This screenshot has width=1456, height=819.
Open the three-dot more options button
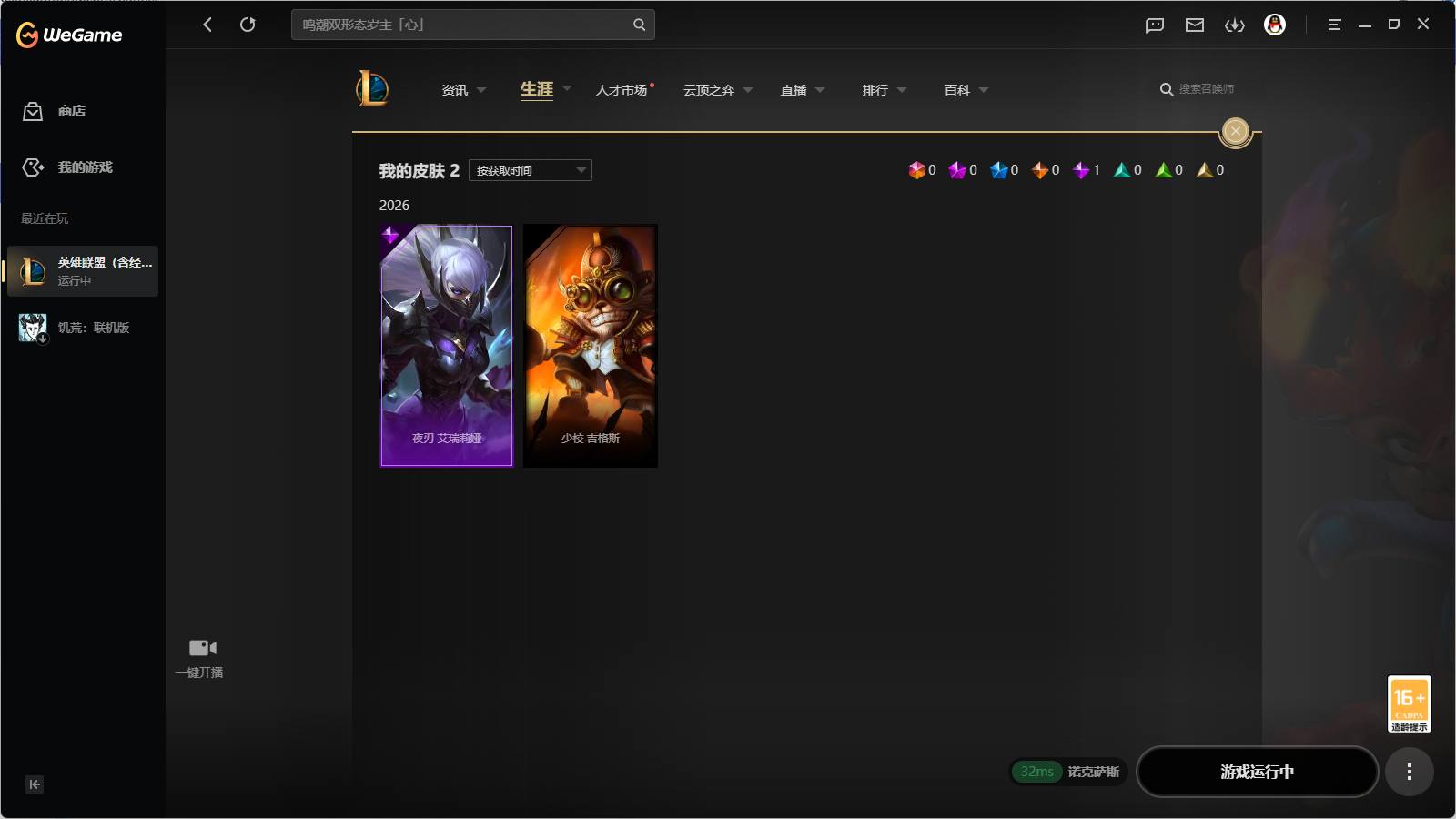pyautogui.click(x=1410, y=772)
